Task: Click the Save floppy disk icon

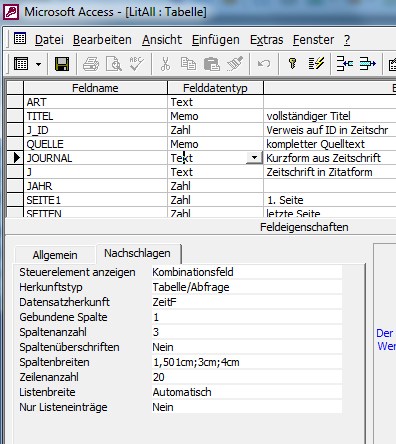Action: coord(62,64)
